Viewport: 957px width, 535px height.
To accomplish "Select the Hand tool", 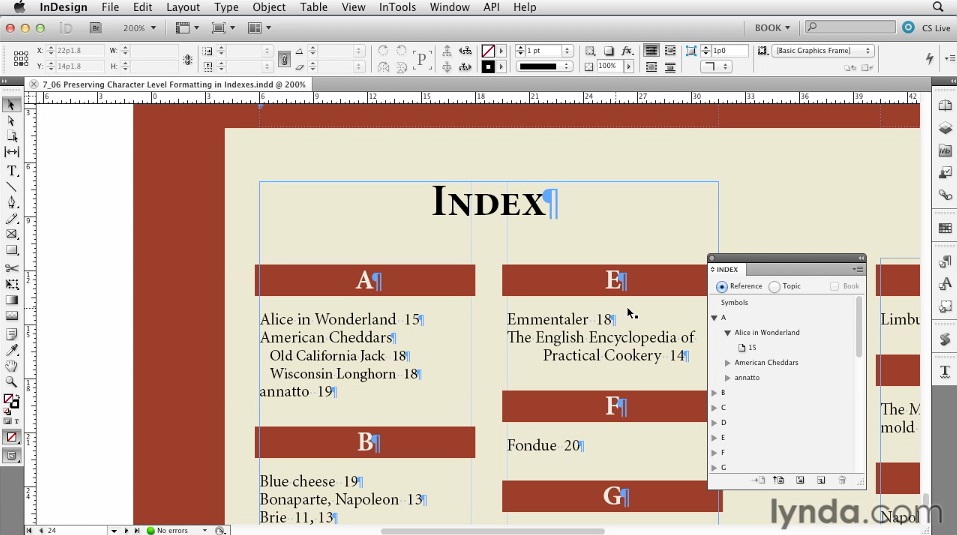I will (11, 366).
